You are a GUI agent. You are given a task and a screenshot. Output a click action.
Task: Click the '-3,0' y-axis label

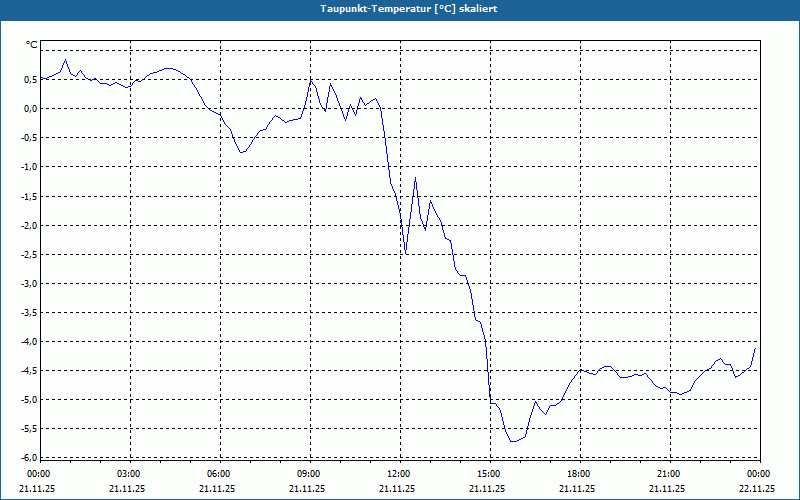[x=30, y=283]
